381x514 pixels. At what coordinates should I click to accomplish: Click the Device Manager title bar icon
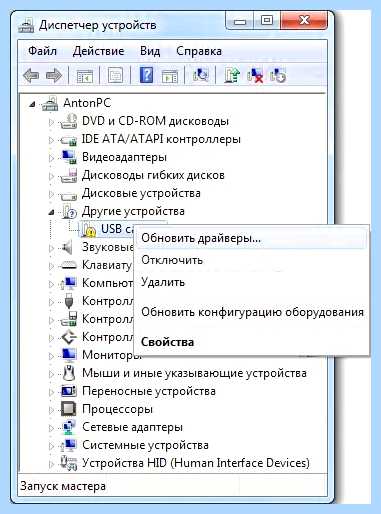click(26, 25)
